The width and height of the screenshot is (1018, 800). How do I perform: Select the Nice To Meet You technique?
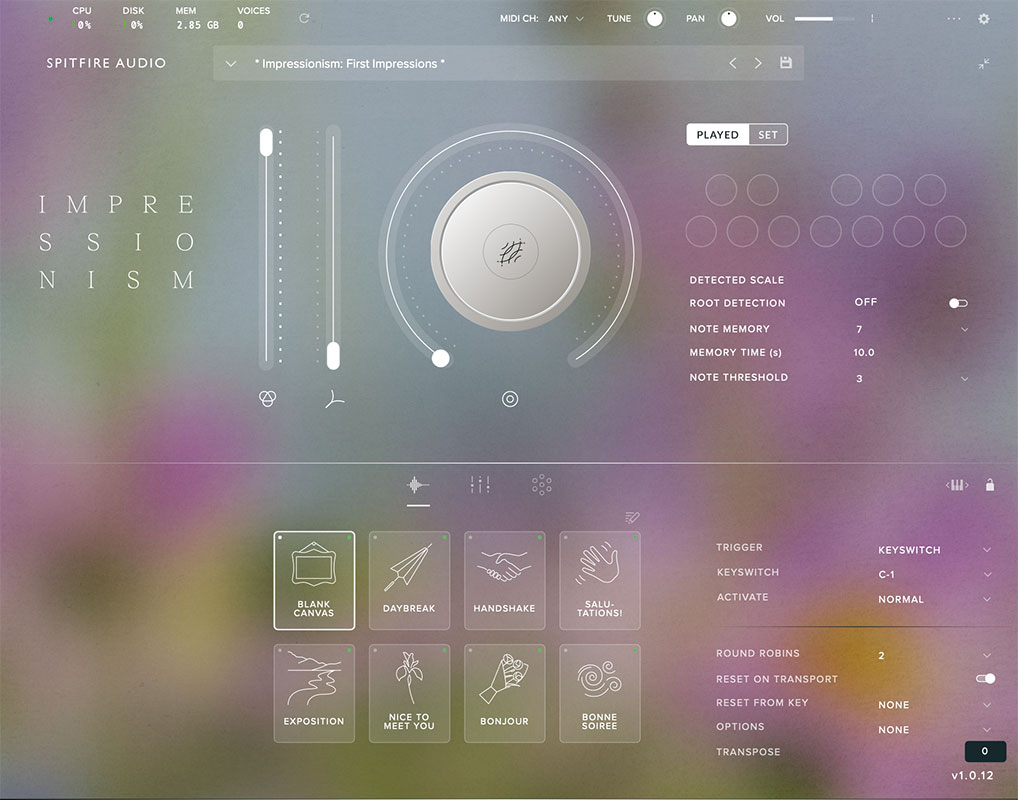pos(409,693)
